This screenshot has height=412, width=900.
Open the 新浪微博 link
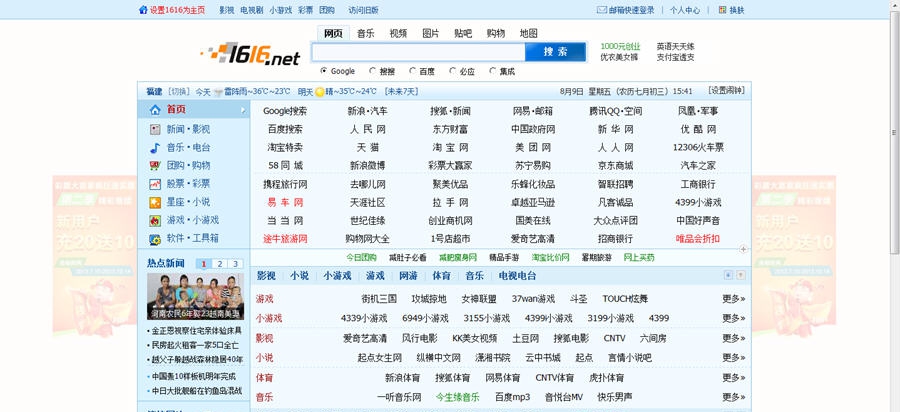click(x=367, y=166)
